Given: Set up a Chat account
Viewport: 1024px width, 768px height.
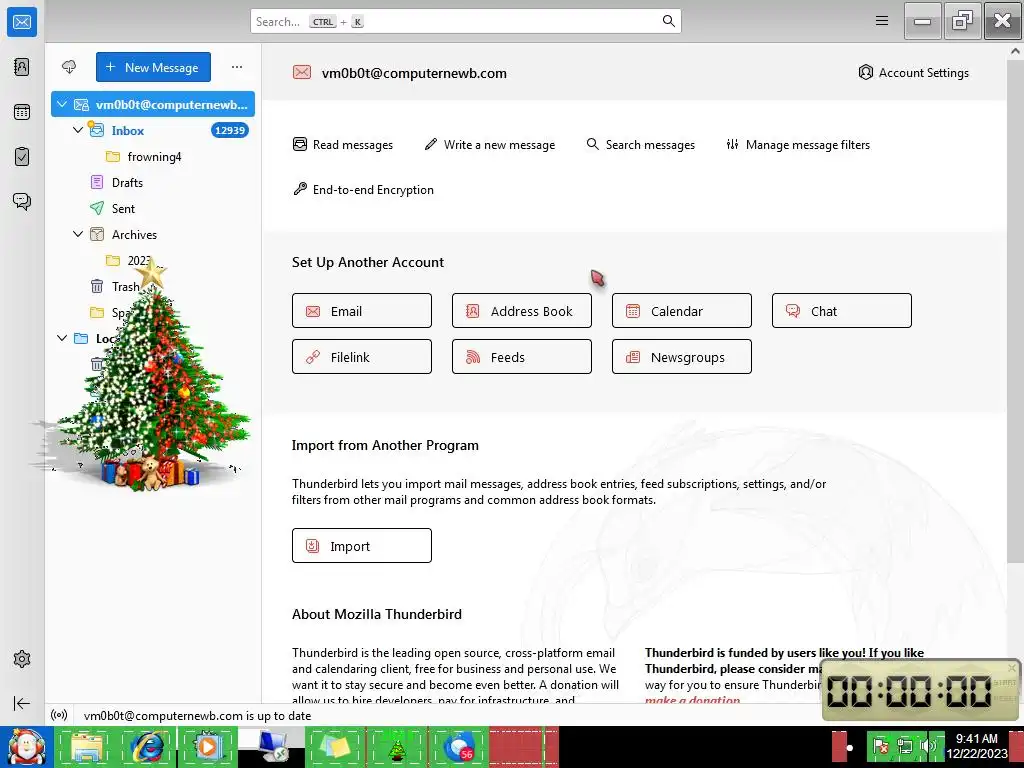Looking at the screenshot, I should (842, 310).
